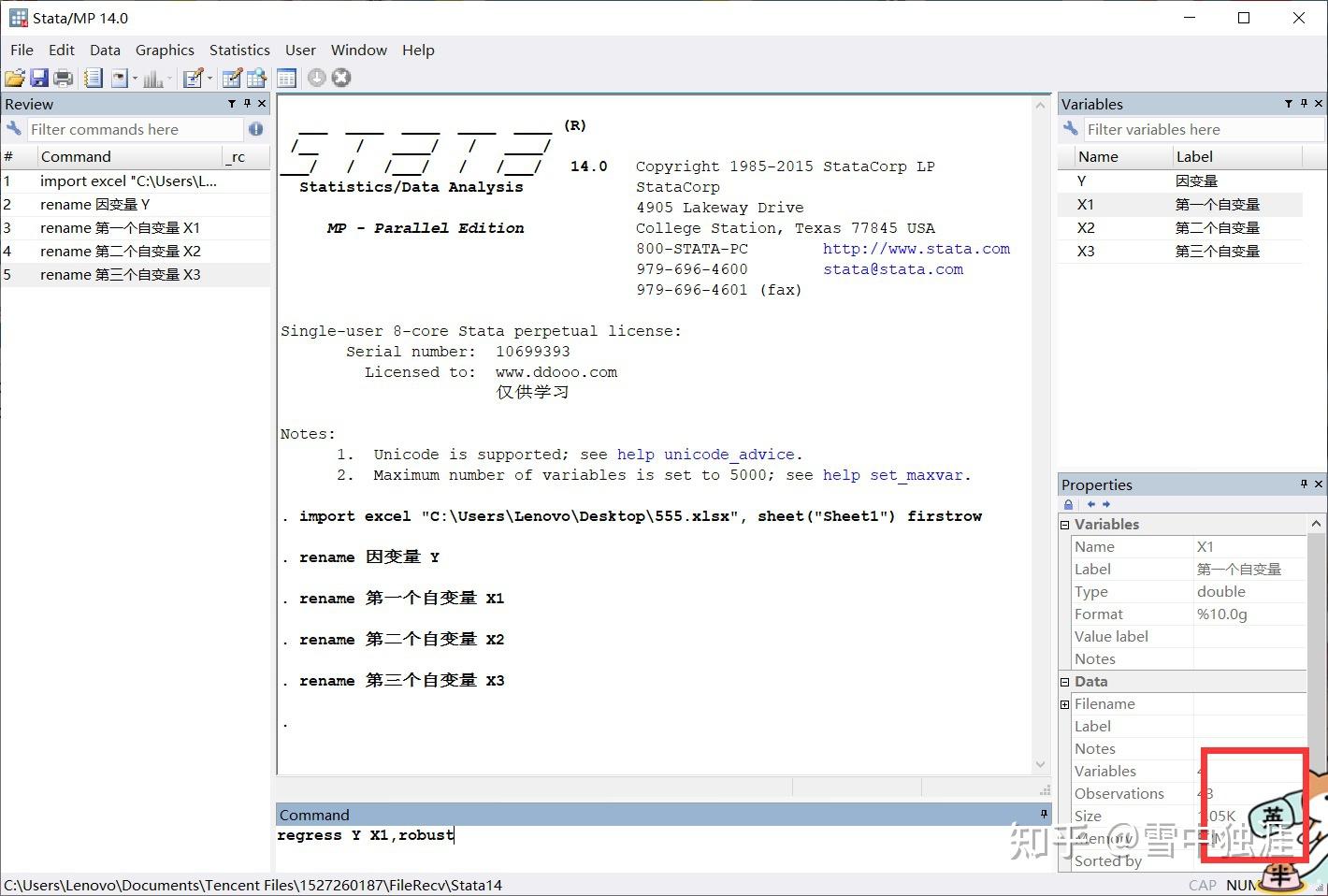Pin the Command panel pushpin icon
1328x896 pixels.
[1044, 814]
